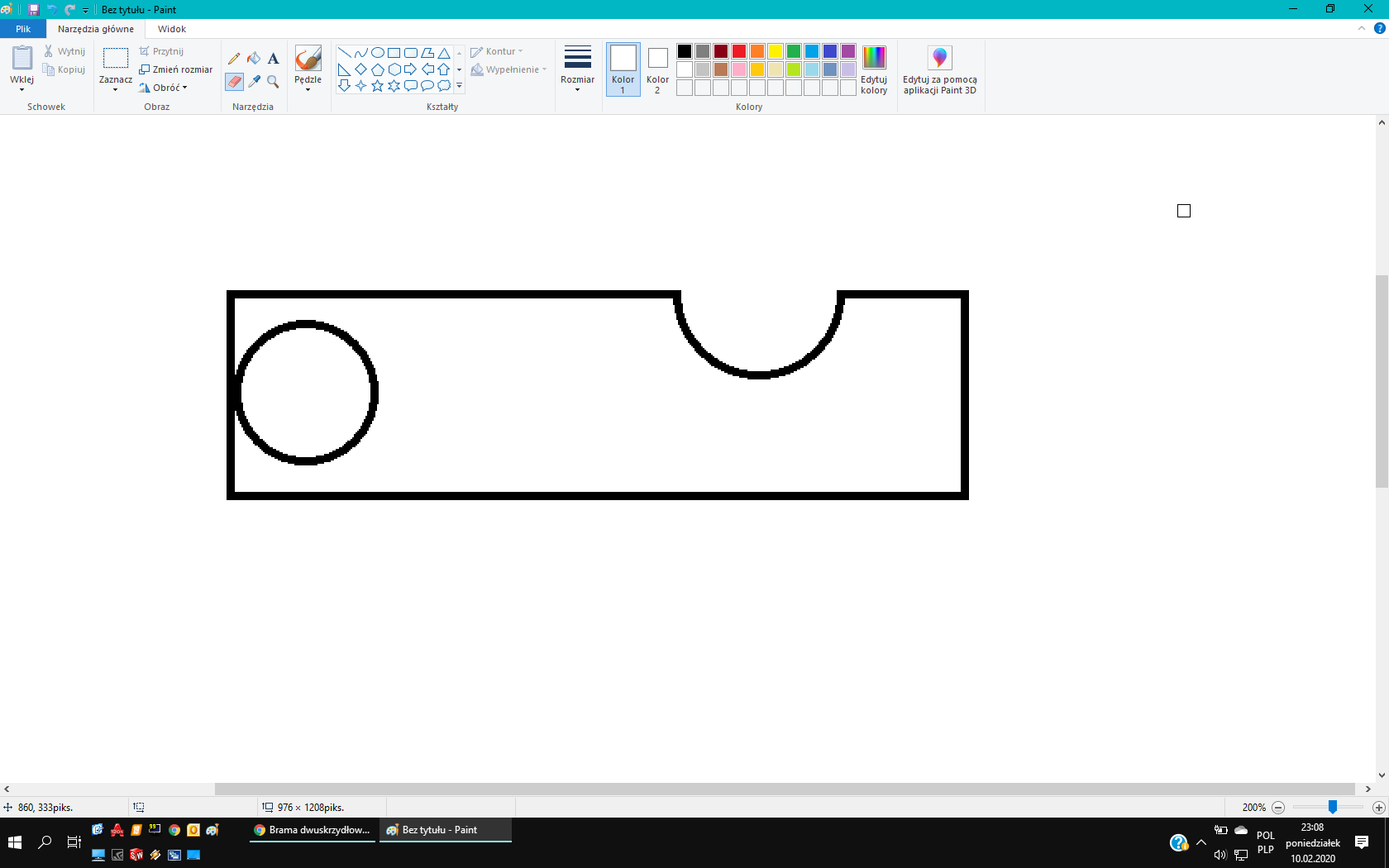
Task: Select the Fill with color bucket
Action: coord(254,59)
